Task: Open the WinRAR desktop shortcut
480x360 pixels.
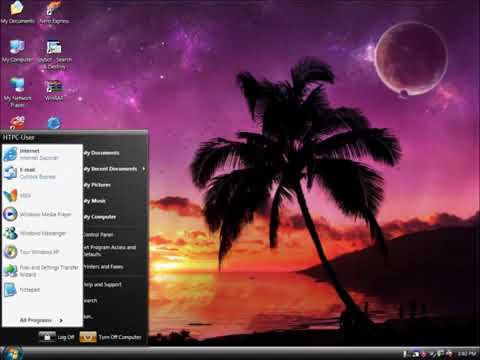Action: [x=54, y=90]
